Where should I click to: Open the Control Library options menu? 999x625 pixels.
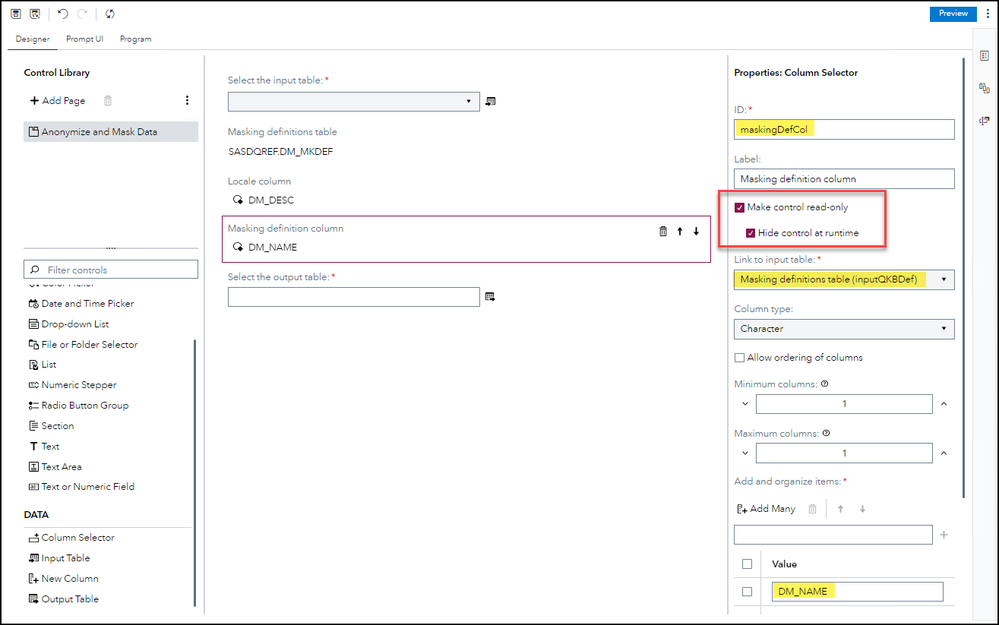coord(187,100)
